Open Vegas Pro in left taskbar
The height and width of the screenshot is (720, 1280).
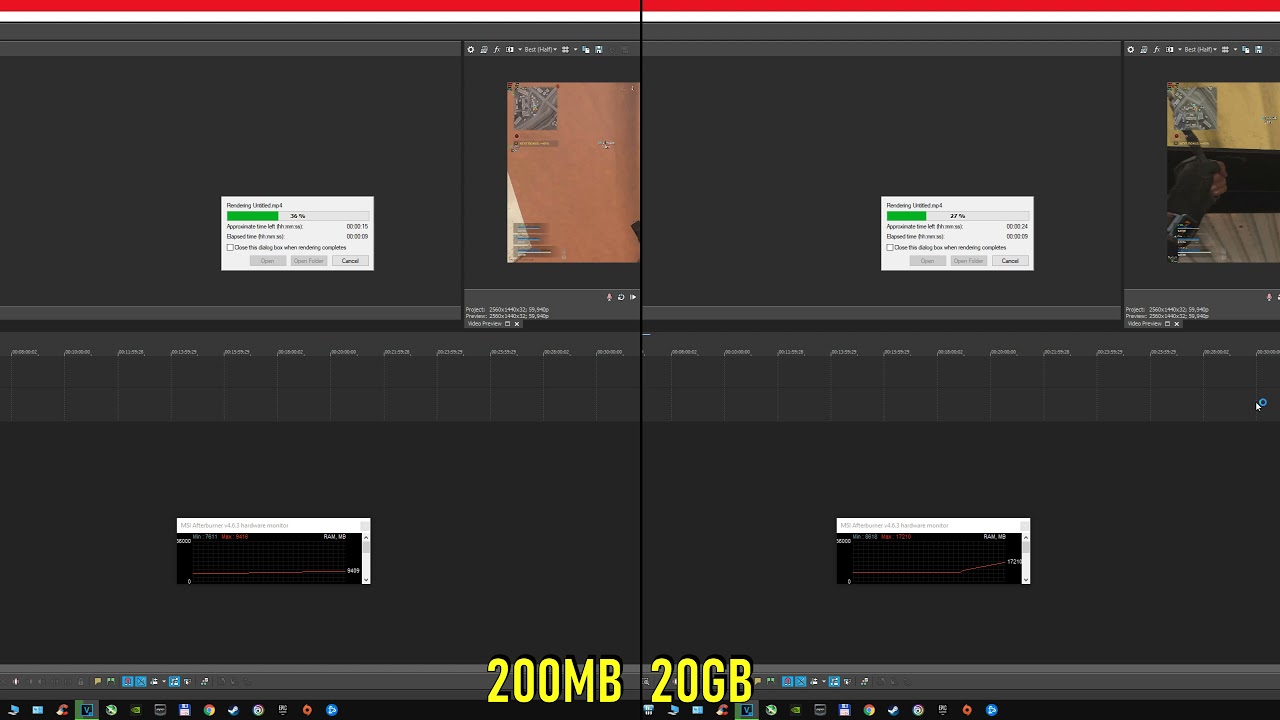(x=87, y=710)
